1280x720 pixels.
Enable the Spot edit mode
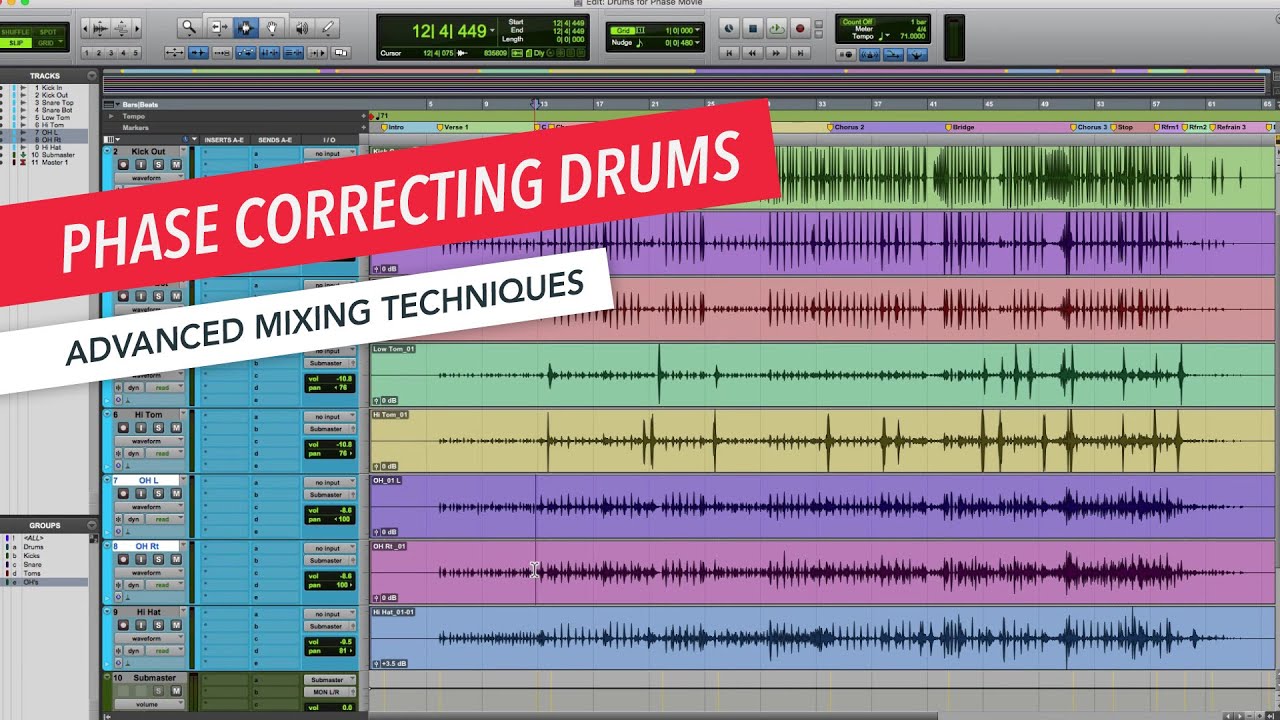tap(48, 32)
